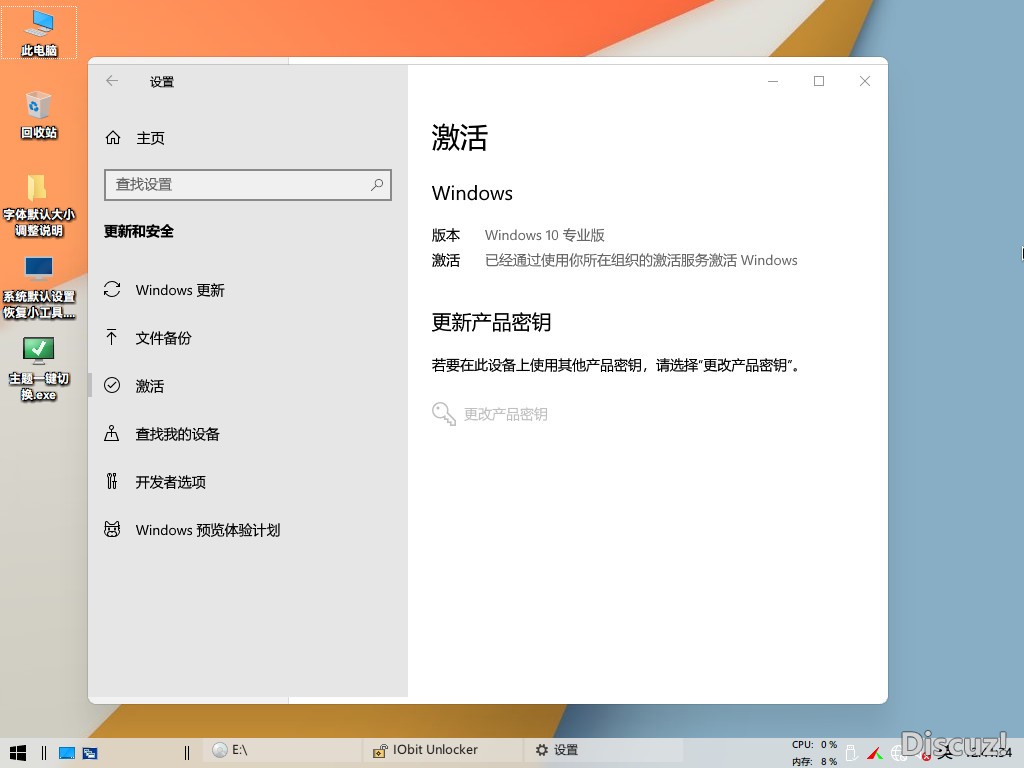Click the tools icon beside 开发者选项
The image size is (1024, 768).
tap(112, 481)
